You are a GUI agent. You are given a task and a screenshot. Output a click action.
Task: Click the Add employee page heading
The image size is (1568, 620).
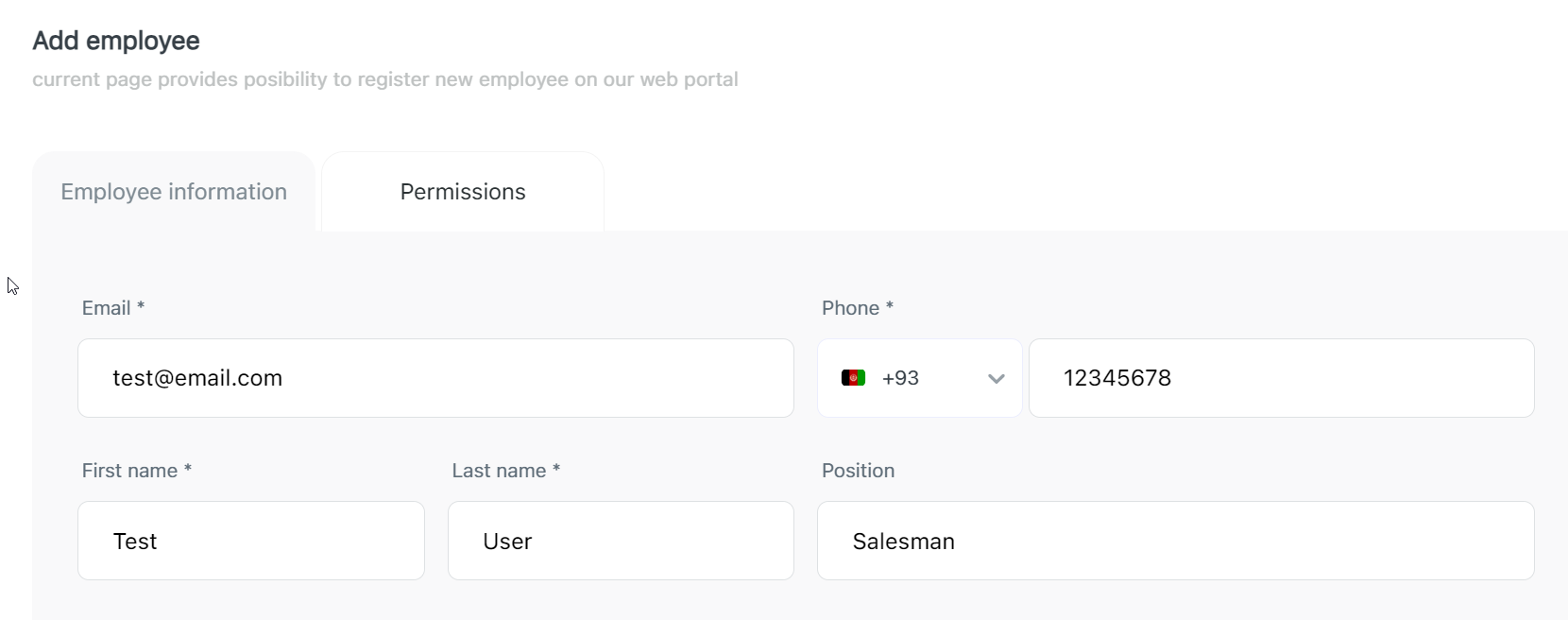click(x=116, y=41)
